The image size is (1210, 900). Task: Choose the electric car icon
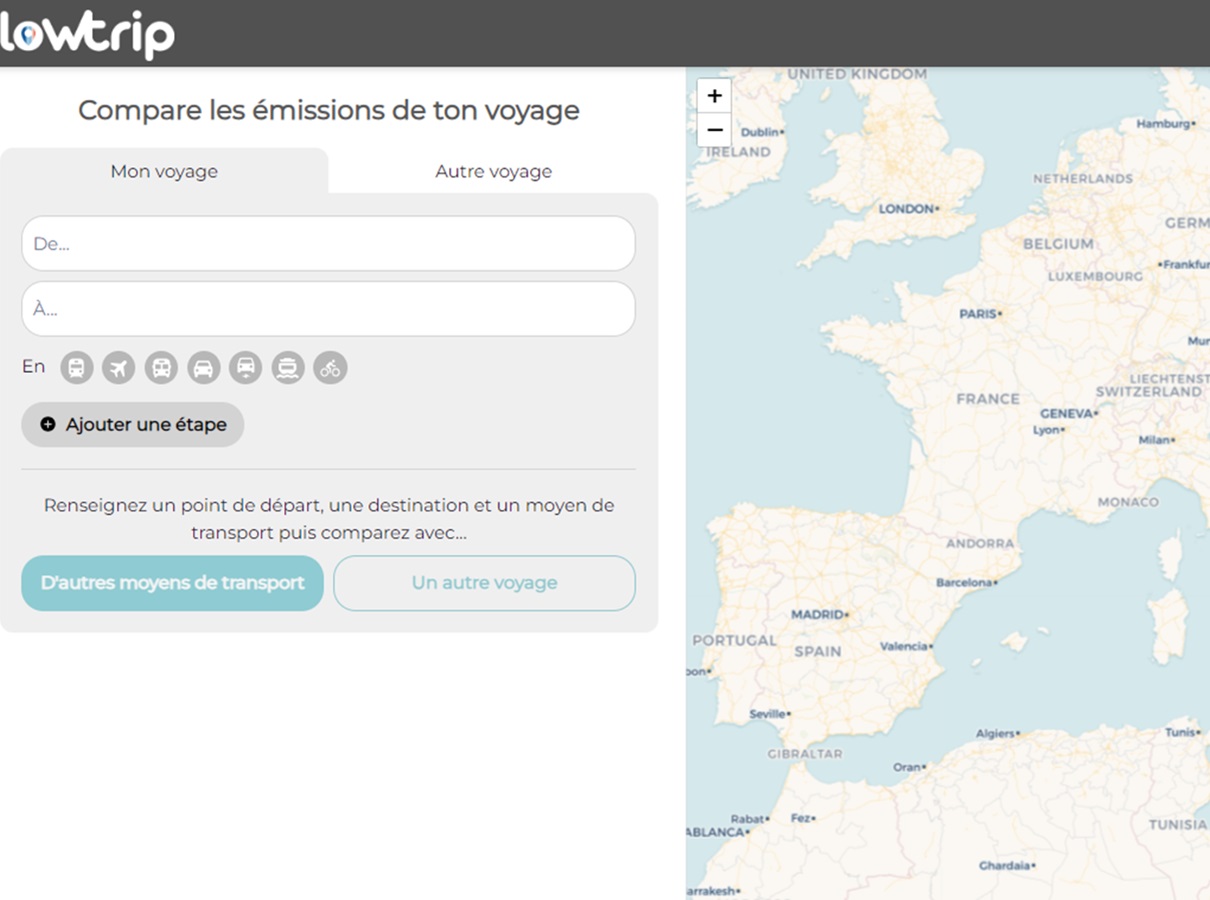[x=245, y=368]
